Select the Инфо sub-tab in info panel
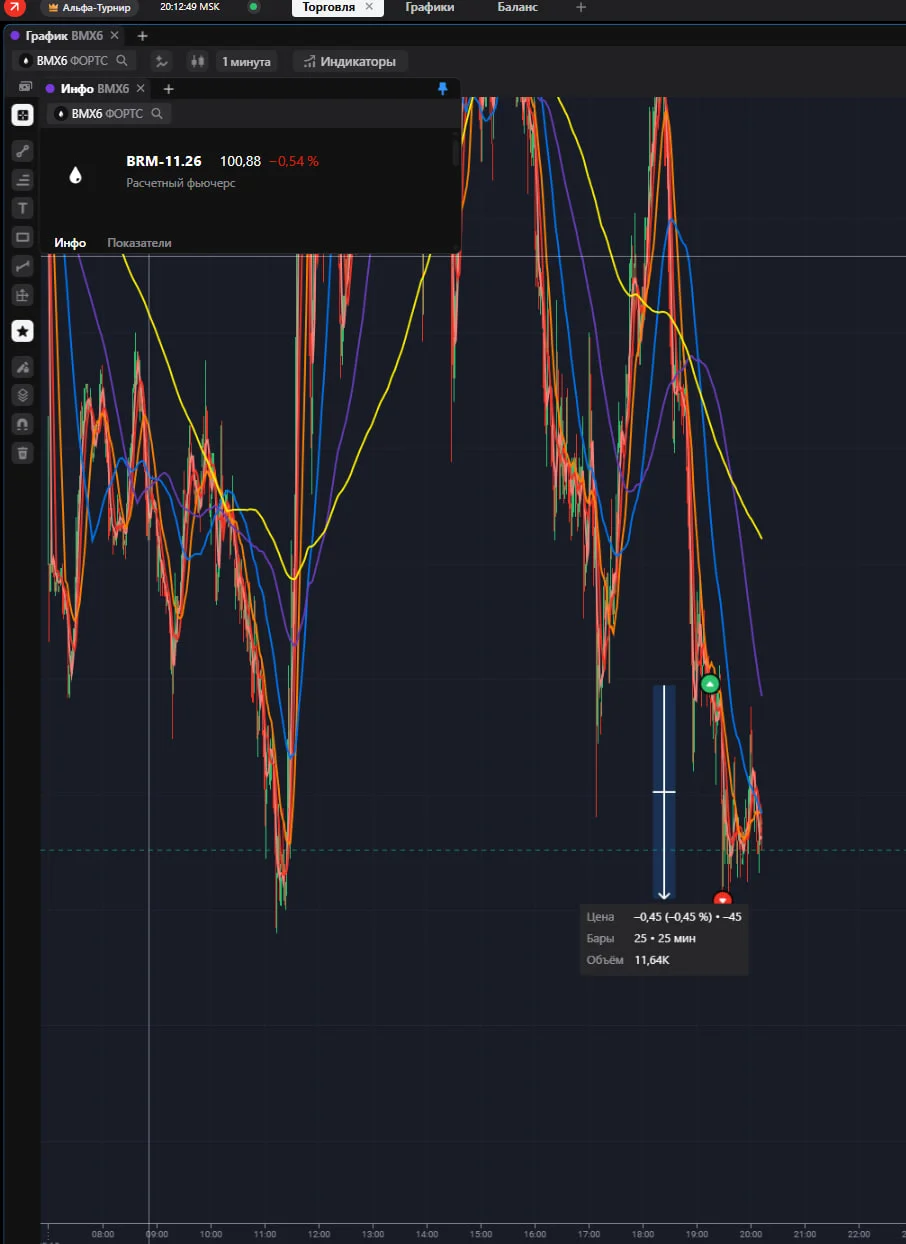The height and width of the screenshot is (1244, 906). [70, 243]
